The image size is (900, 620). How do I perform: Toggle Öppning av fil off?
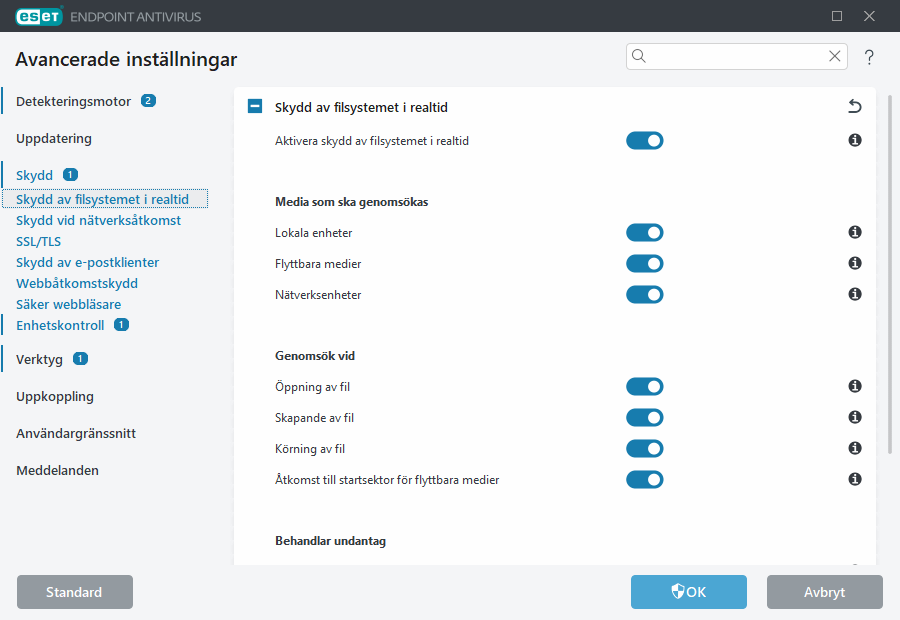click(x=645, y=386)
